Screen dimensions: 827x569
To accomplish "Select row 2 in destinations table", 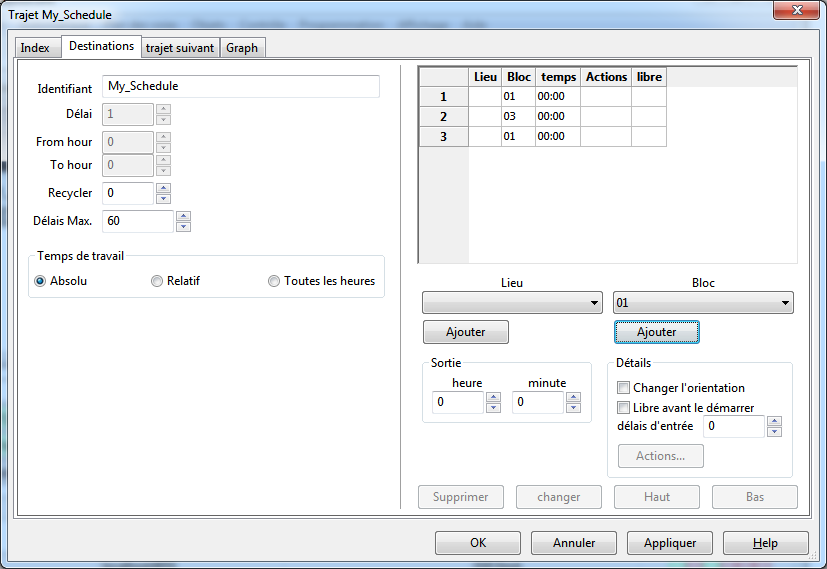I will point(443,116).
